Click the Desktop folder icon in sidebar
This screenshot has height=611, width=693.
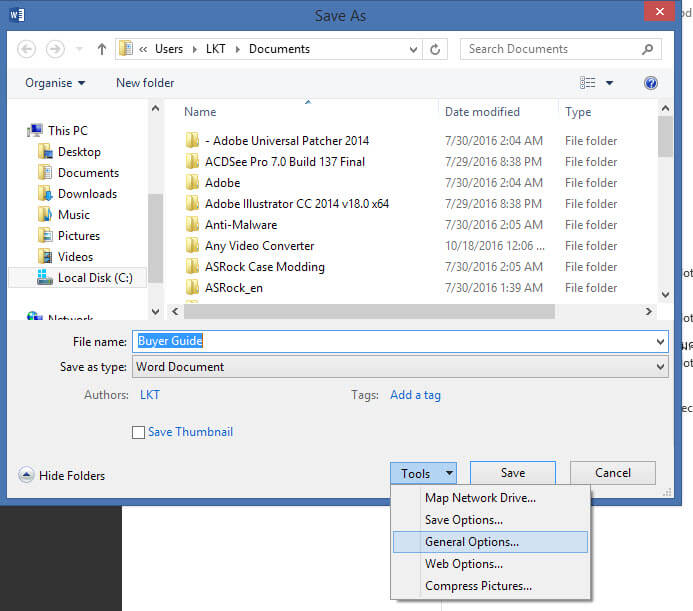pyautogui.click(x=45, y=152)
